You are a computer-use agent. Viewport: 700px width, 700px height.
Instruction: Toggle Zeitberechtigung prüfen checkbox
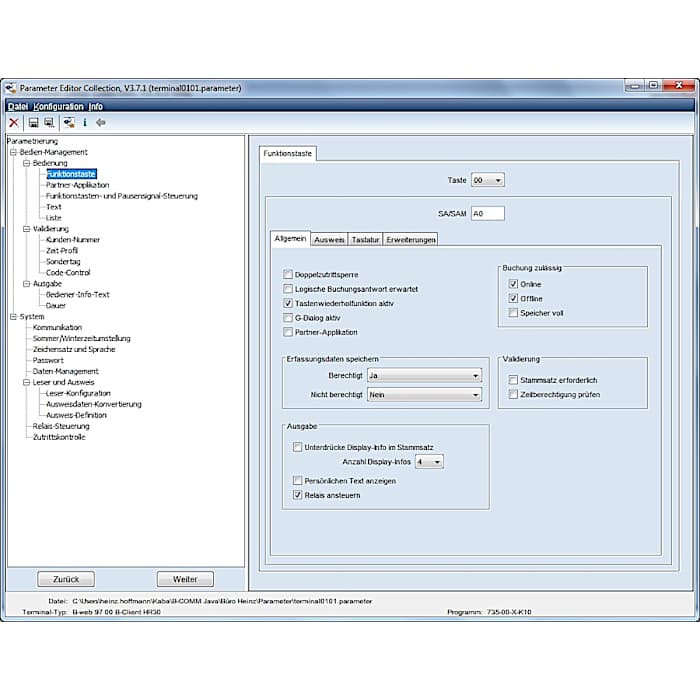coord(513,394)
